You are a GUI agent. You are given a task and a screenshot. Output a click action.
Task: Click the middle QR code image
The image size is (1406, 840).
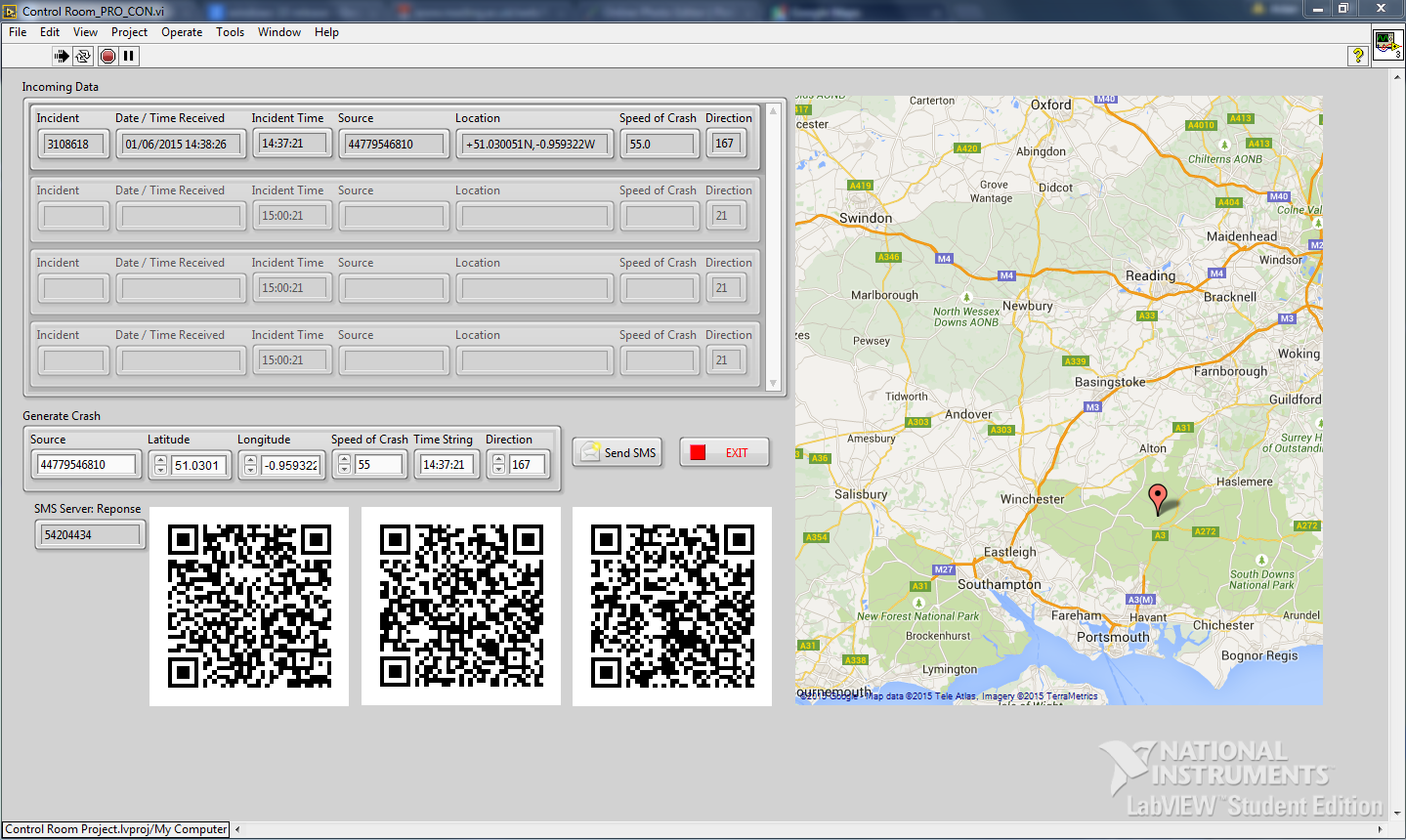(461, 606)
